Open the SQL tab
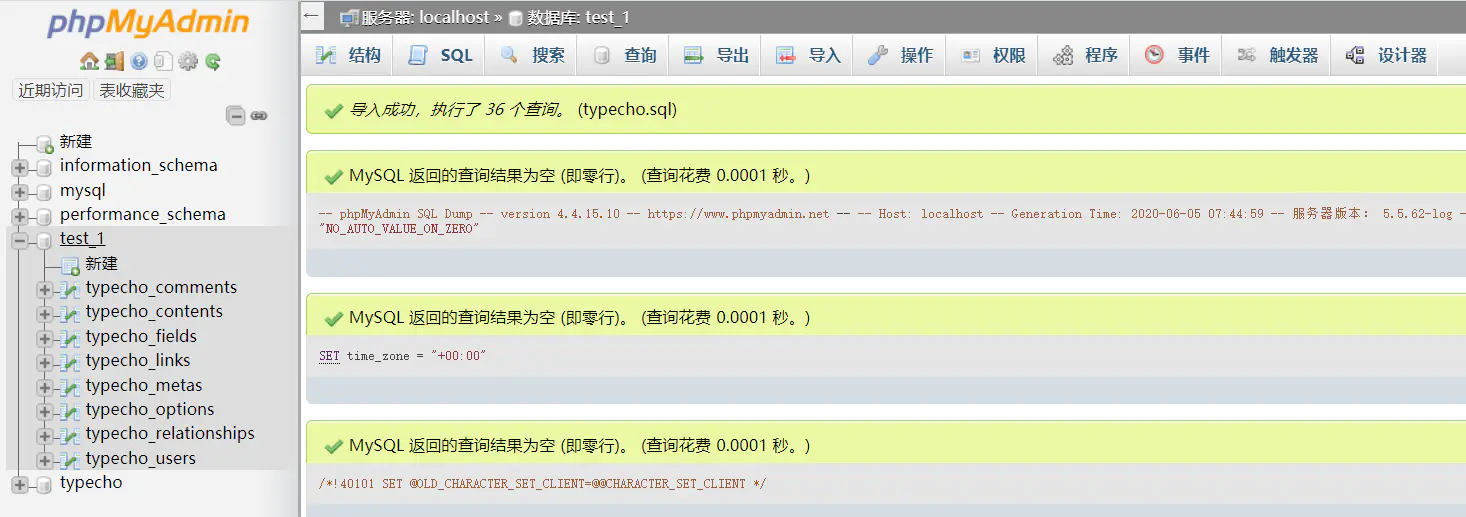The width and height of the screenshot is (1466, 517). pyautogui.click(x=439, y=55)
